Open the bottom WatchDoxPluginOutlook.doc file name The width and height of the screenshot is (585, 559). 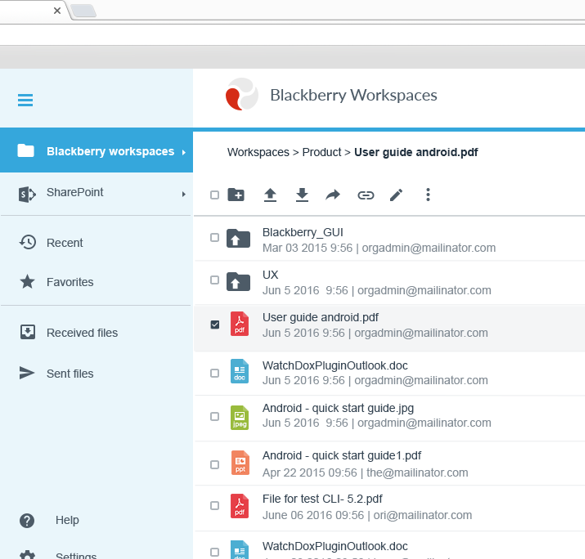[335, 546]
